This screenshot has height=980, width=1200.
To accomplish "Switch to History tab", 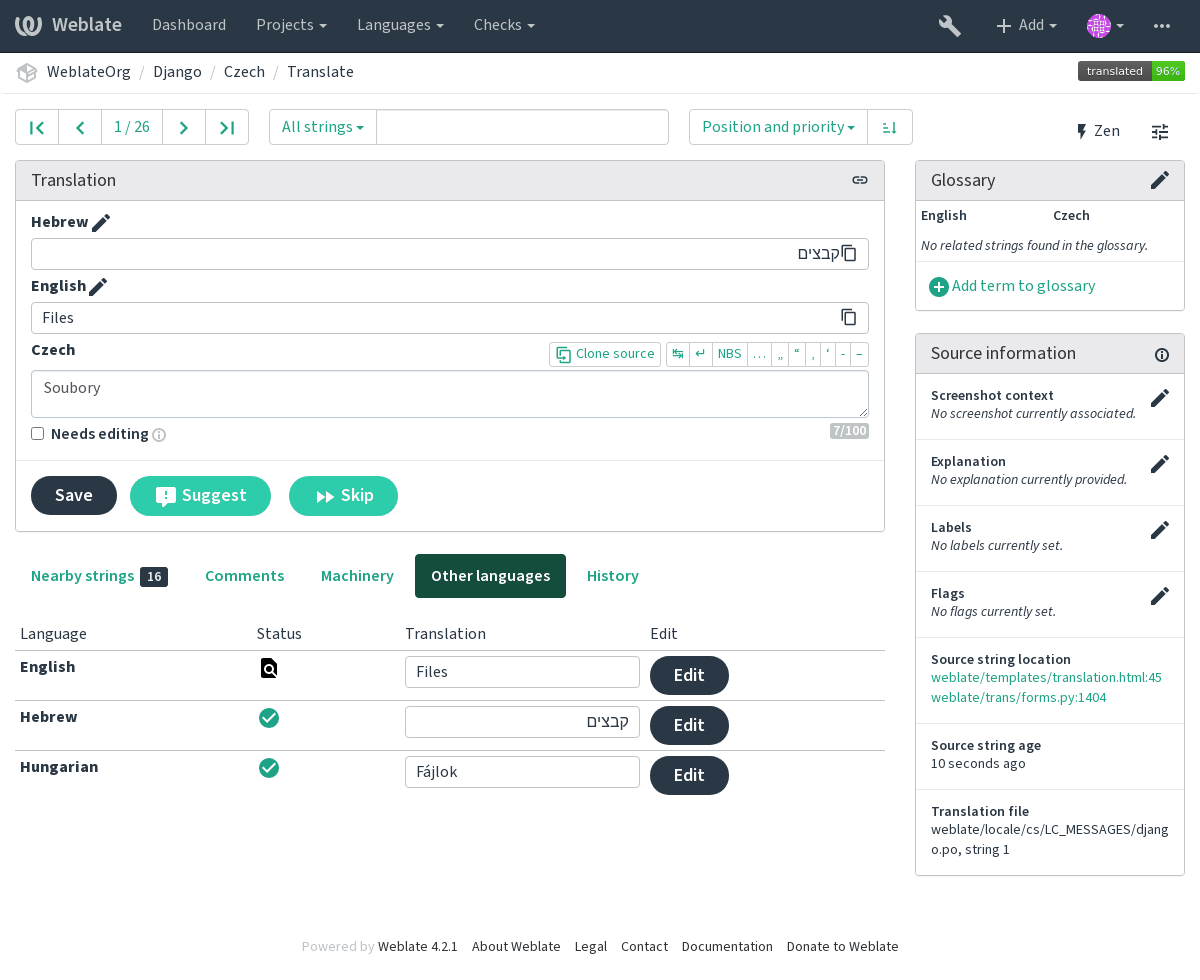I will pos(613,576).
